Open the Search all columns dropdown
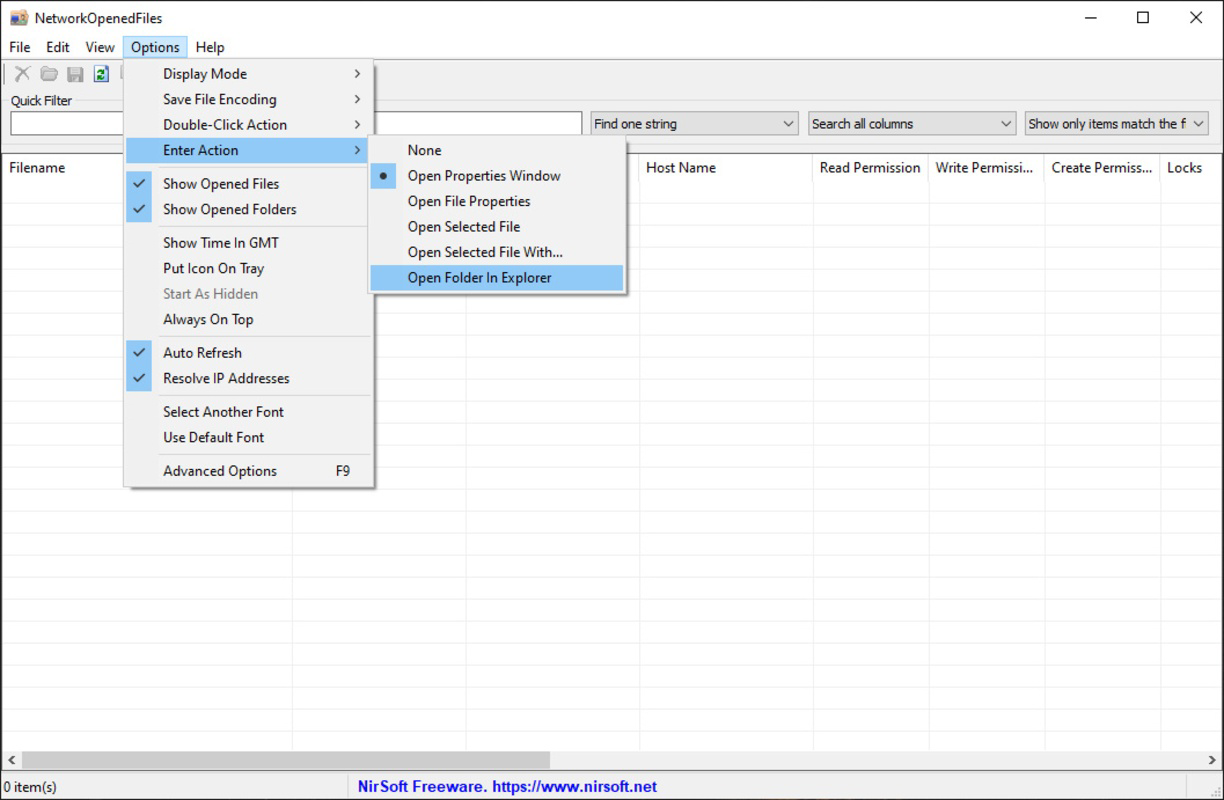1224x800 pixels. [912, 124]
